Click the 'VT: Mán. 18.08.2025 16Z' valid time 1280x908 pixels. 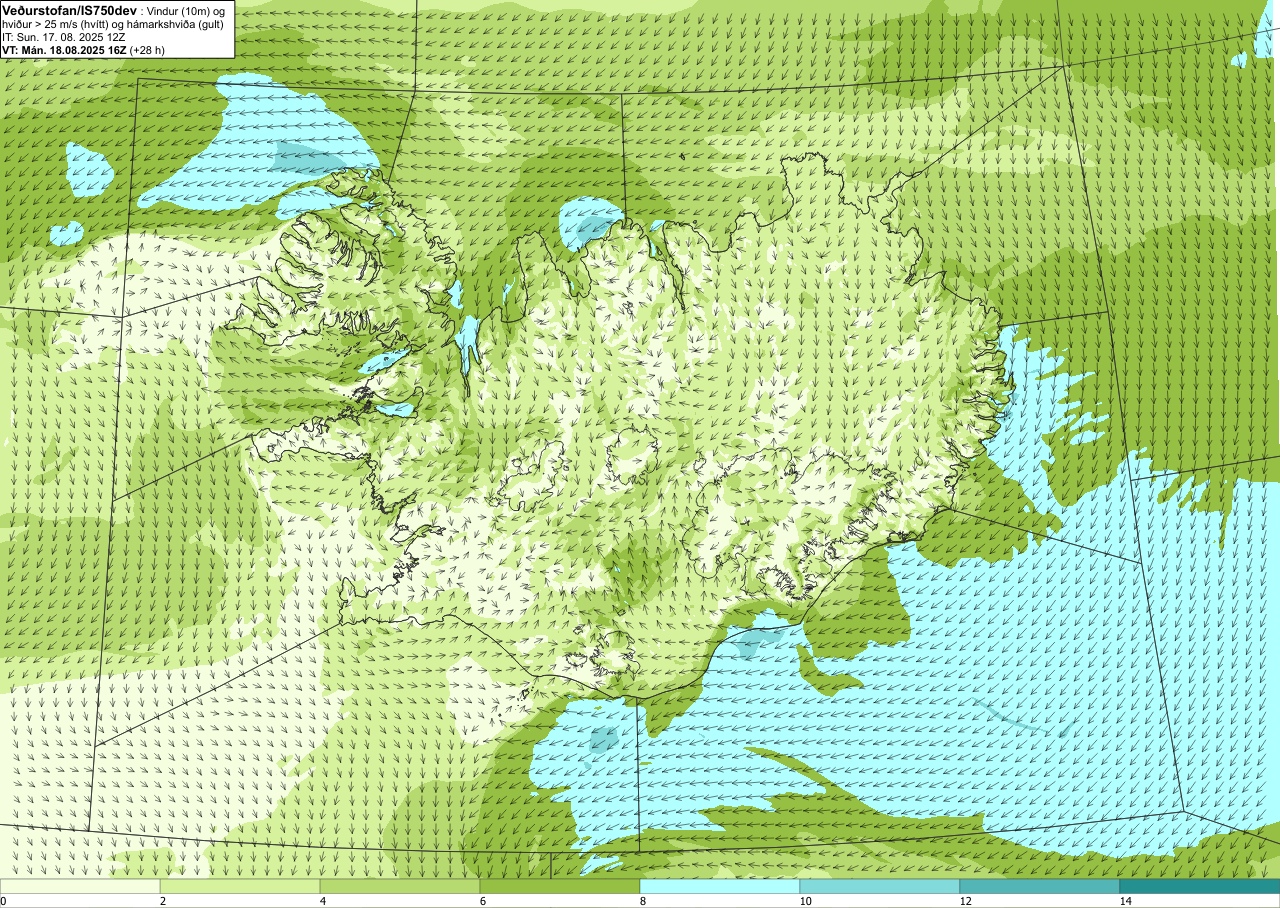pyautogui.click(x=63, y=50)
